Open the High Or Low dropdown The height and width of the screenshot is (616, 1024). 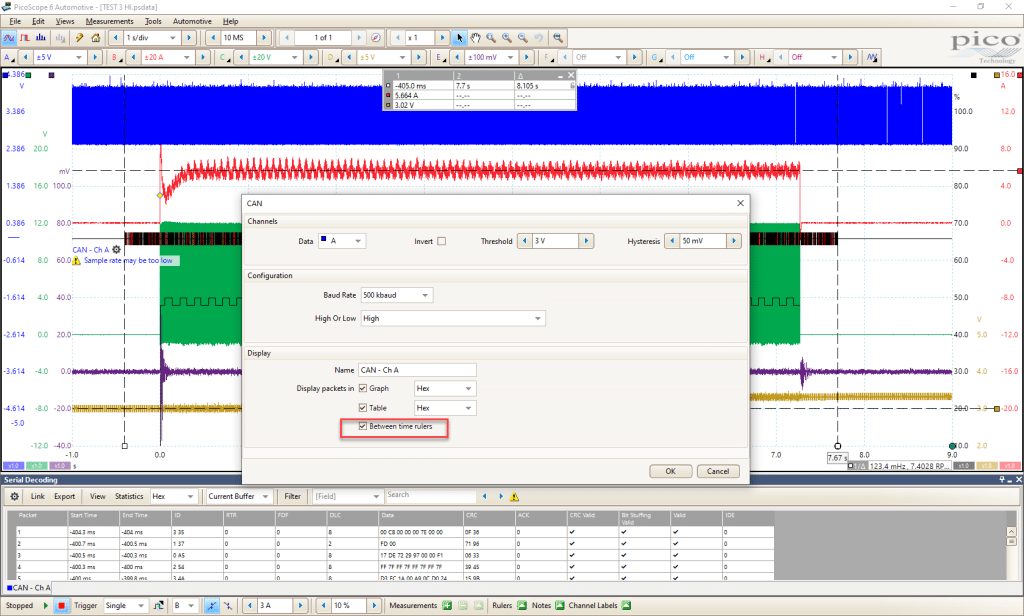(453, 318)
